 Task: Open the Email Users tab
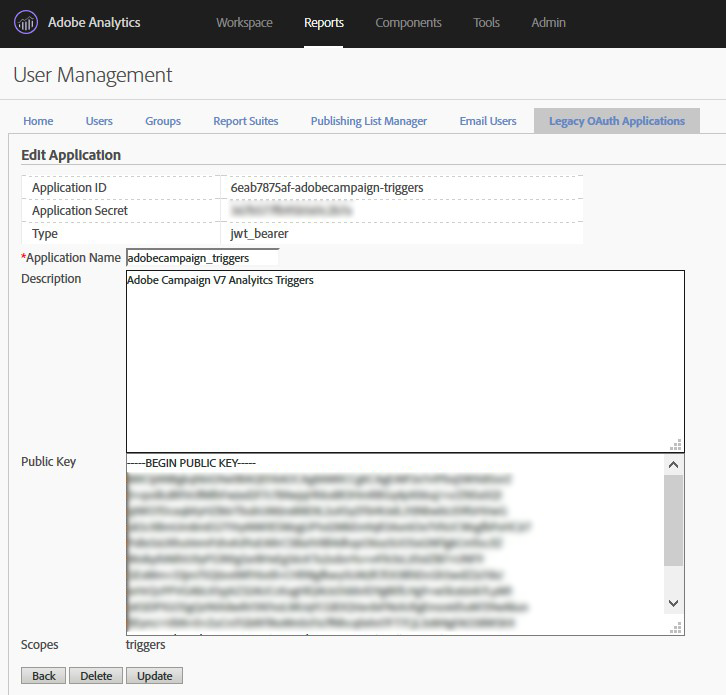pos(488,121)
